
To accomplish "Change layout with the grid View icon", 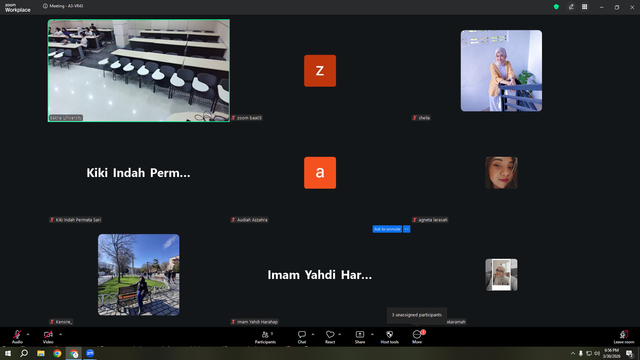I will click(584, 7).
